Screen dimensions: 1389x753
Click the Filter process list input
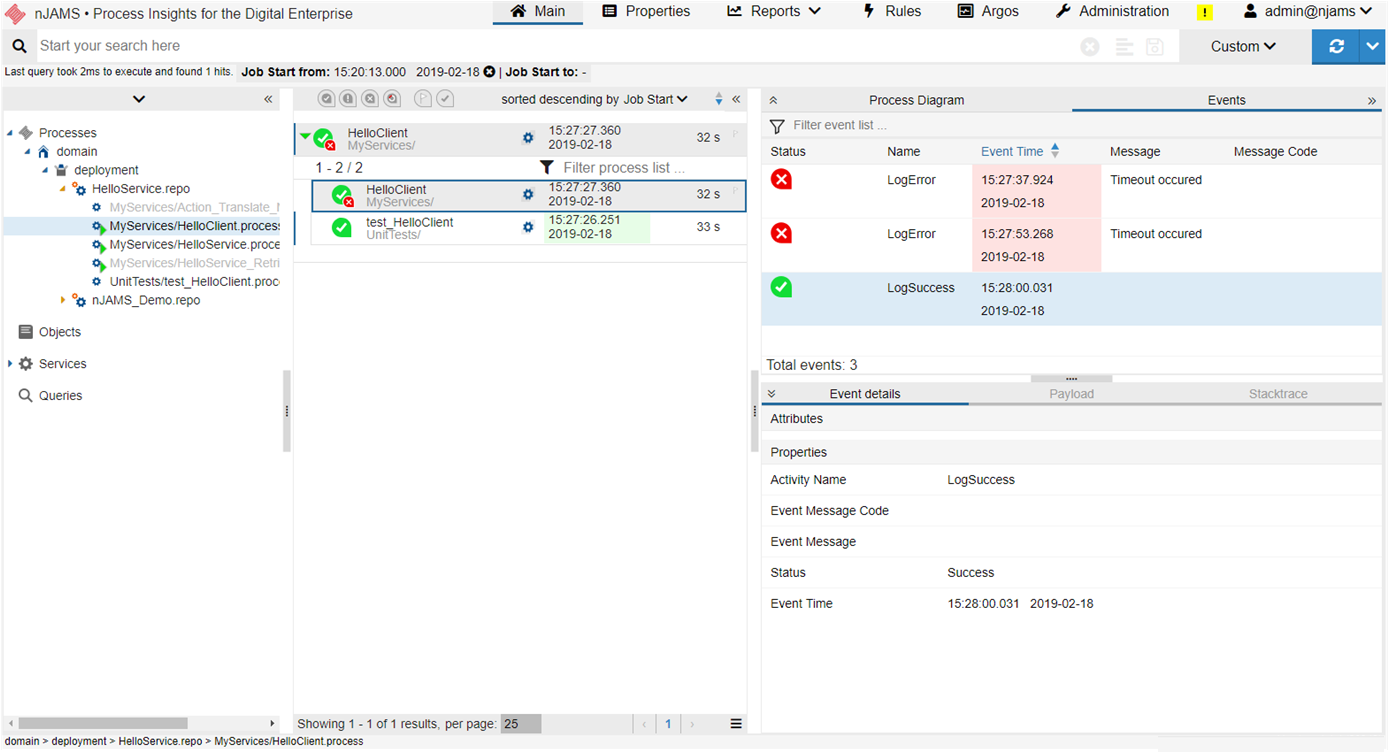(650, 168)
